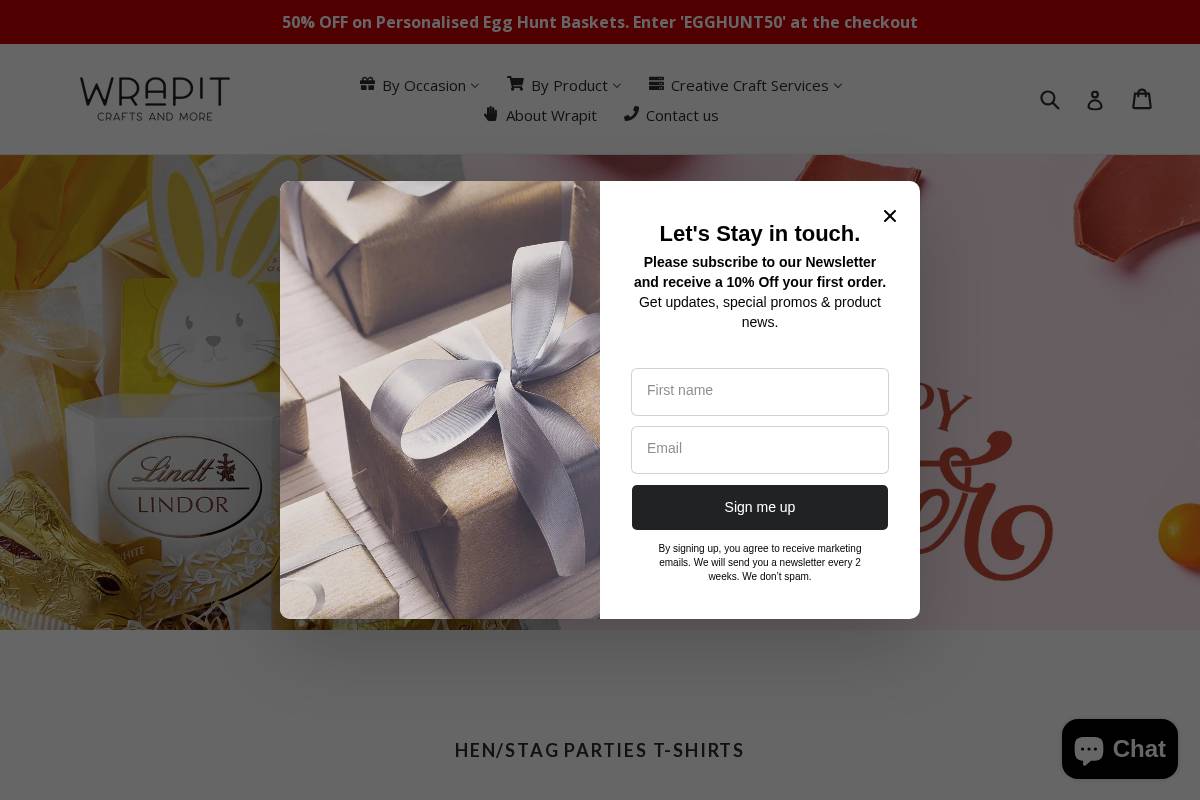
Task: Close the newsletter popup
Action: point(890,216)
